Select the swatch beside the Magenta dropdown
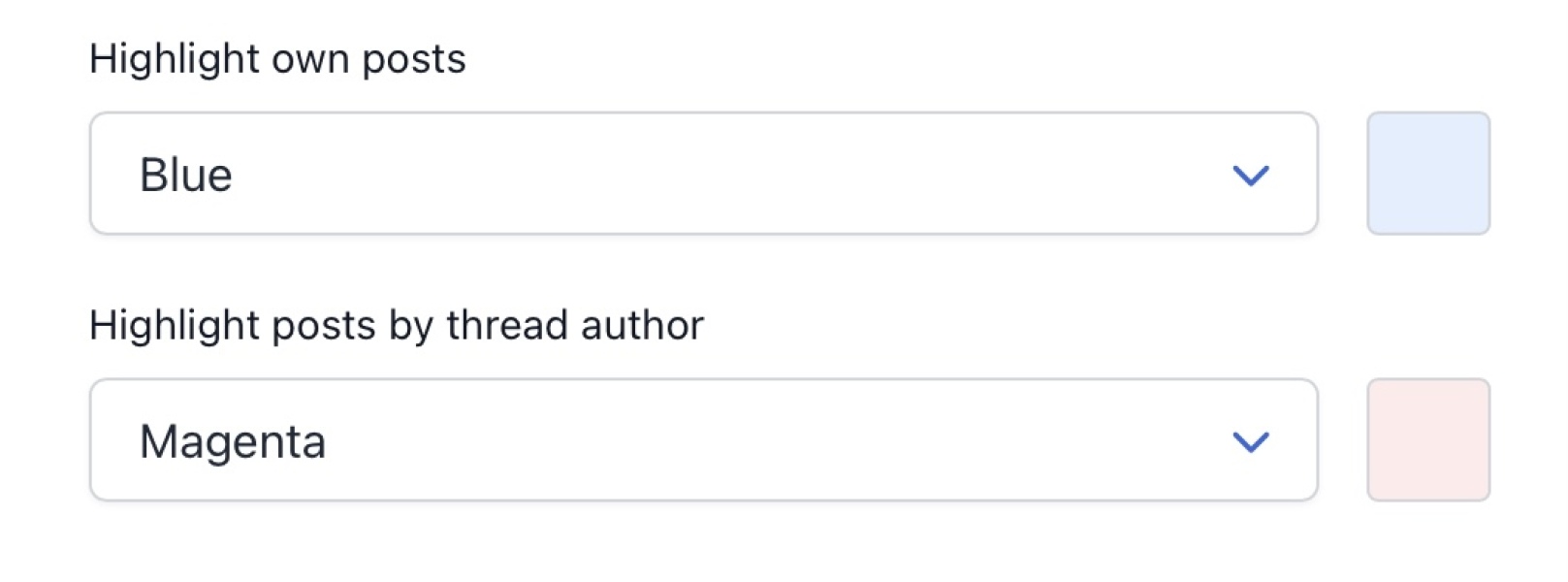The width and height of the screenshot is (1568, 582). [x=1427, y=440]
